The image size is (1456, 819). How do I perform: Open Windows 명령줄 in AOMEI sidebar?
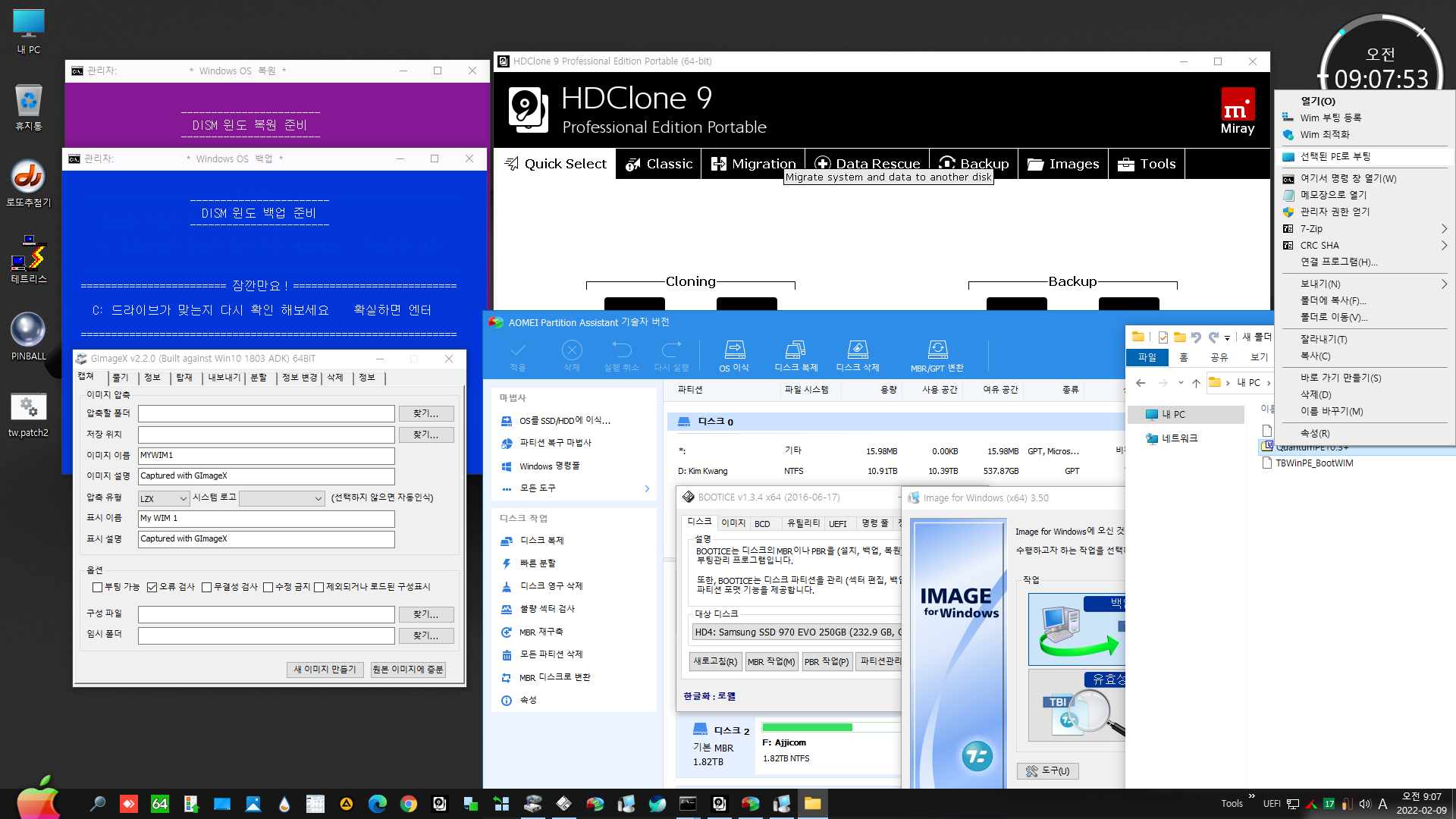click(549, 466)
